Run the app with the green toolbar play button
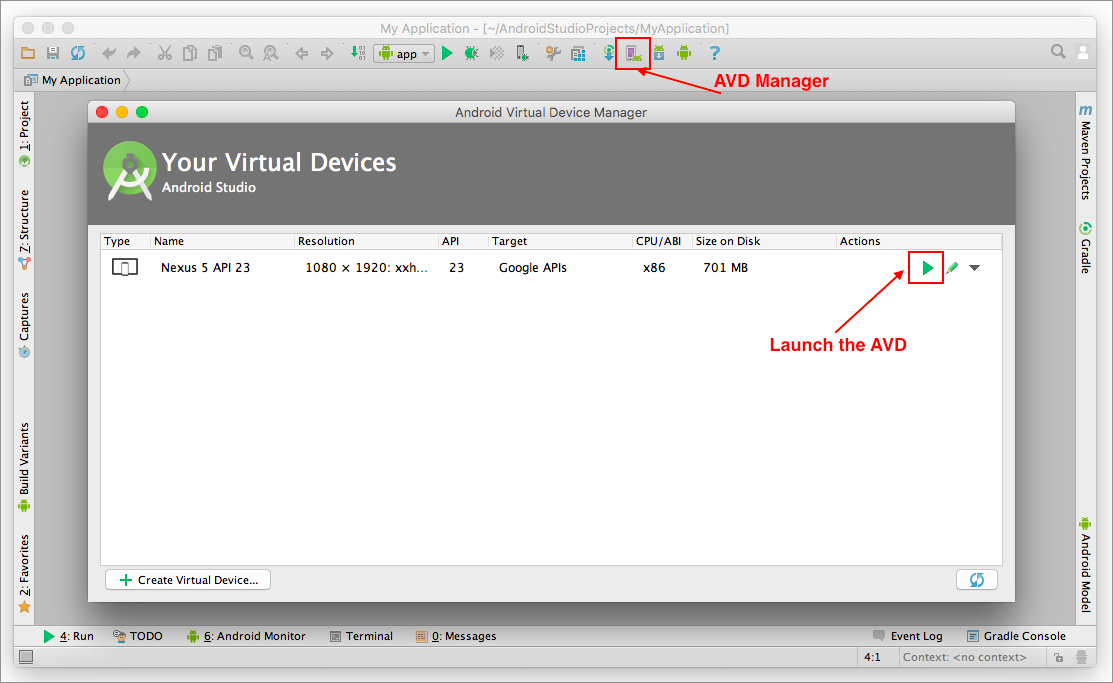The height and width of the screenshot is (683, 1113). (447, 53)
